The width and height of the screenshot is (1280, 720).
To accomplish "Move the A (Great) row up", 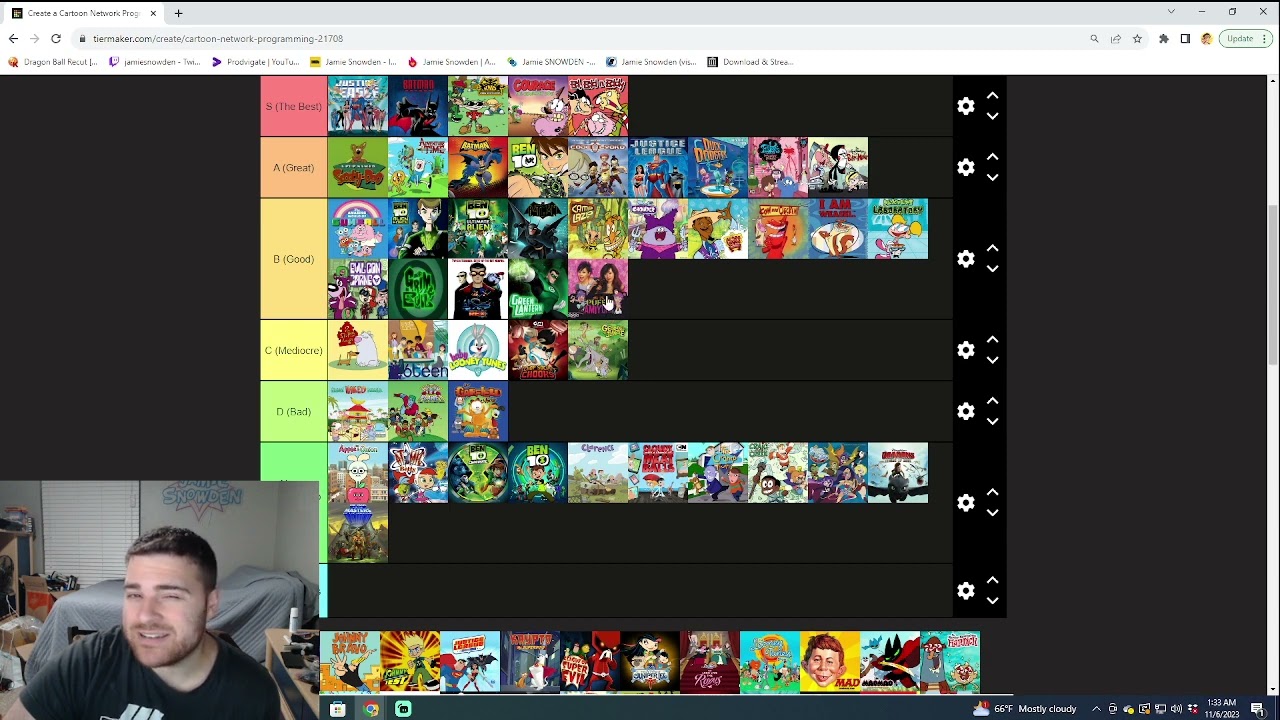I will [x=992, y=157].
